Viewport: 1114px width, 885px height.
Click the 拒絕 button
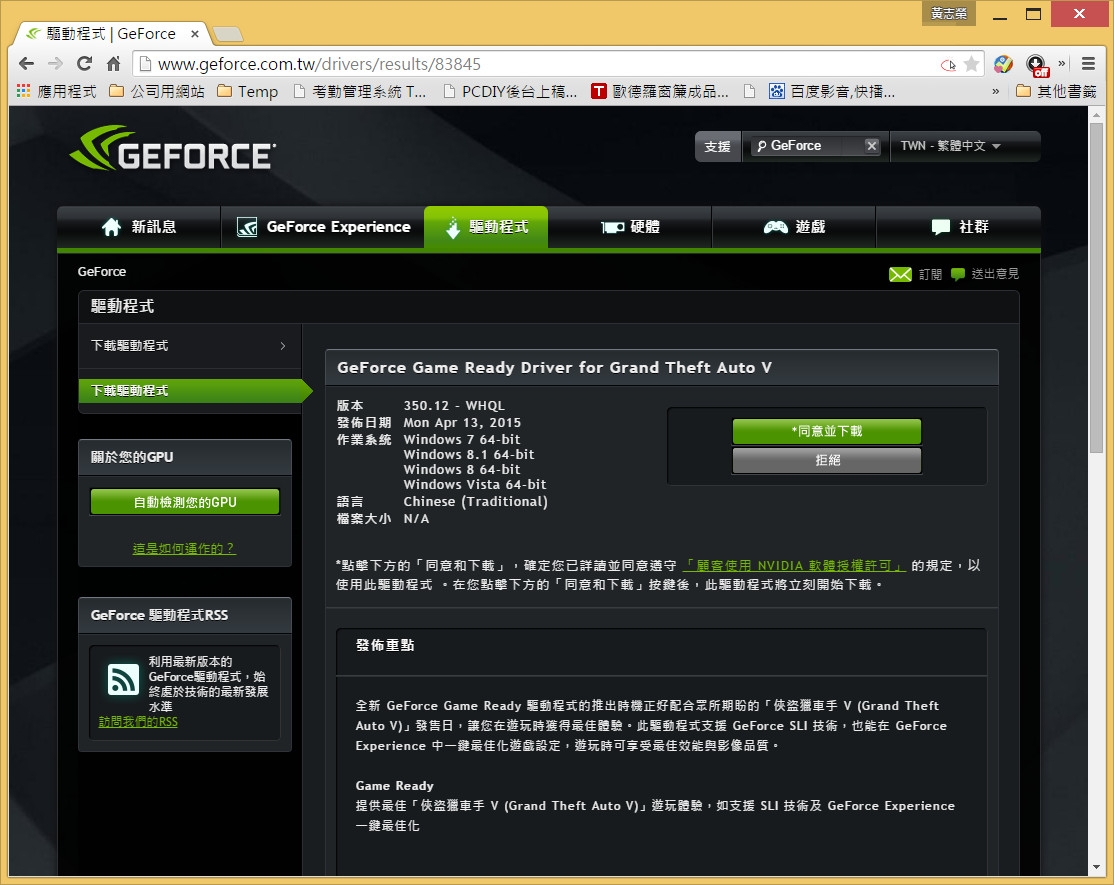tap(827, 460)
